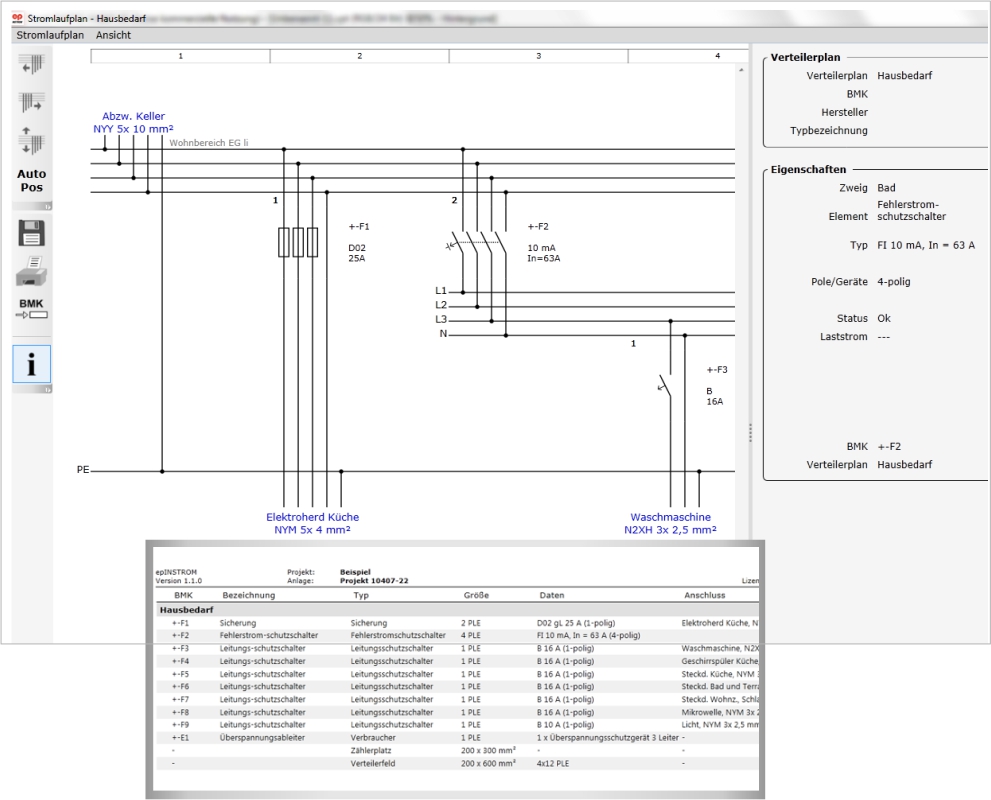
Task: Click the Wohnbereich EG li label
Action: click(209, 143)
